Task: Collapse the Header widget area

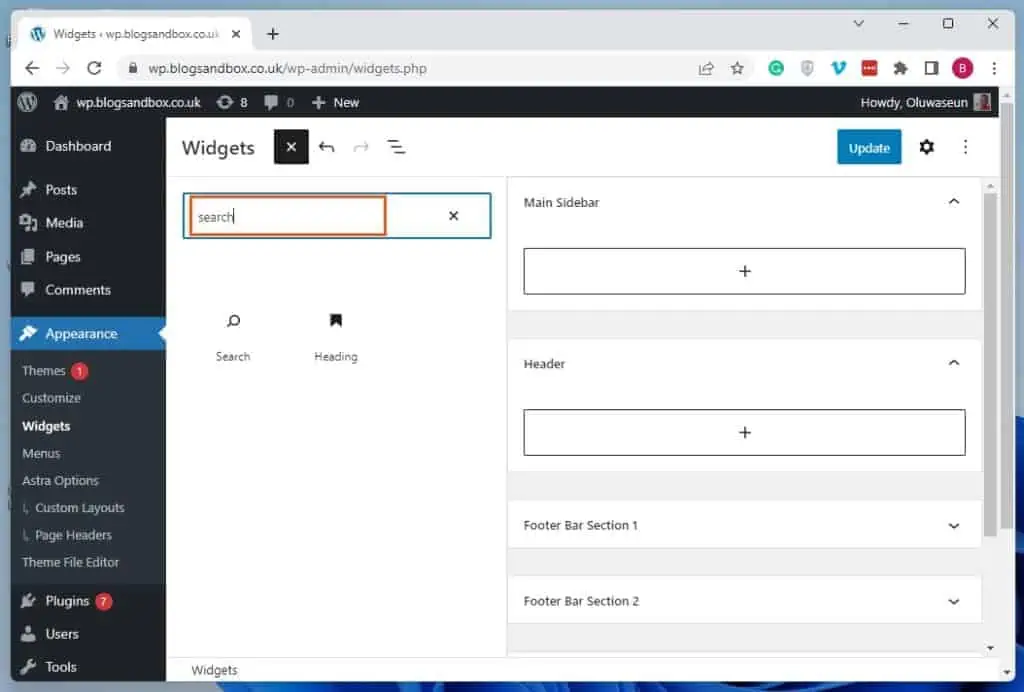Action: pyautogui.click(x=953, y=363)
